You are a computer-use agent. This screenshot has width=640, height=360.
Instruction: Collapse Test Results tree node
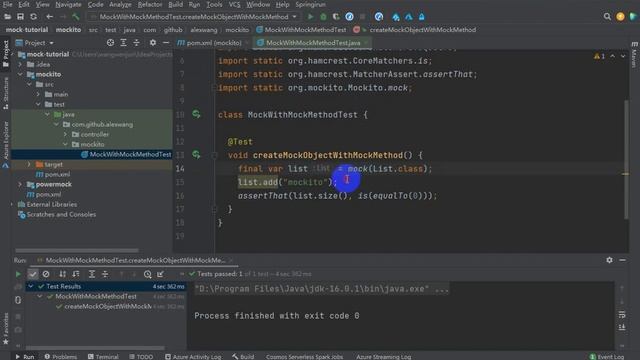click(x=31, y=287)
